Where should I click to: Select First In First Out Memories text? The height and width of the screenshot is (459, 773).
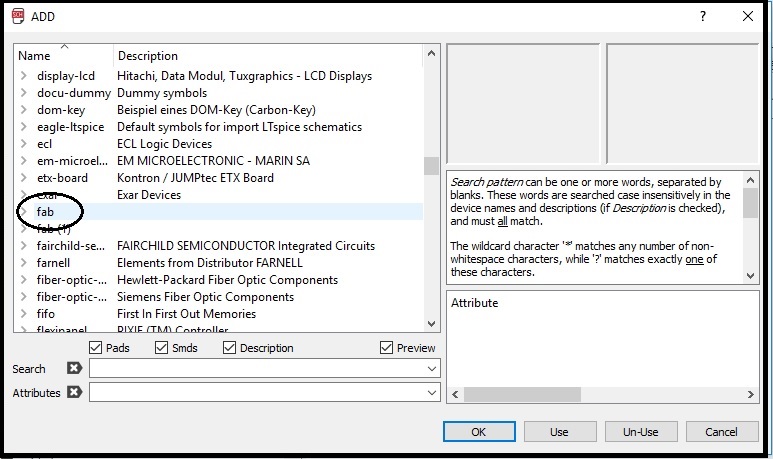pos(186,314)
